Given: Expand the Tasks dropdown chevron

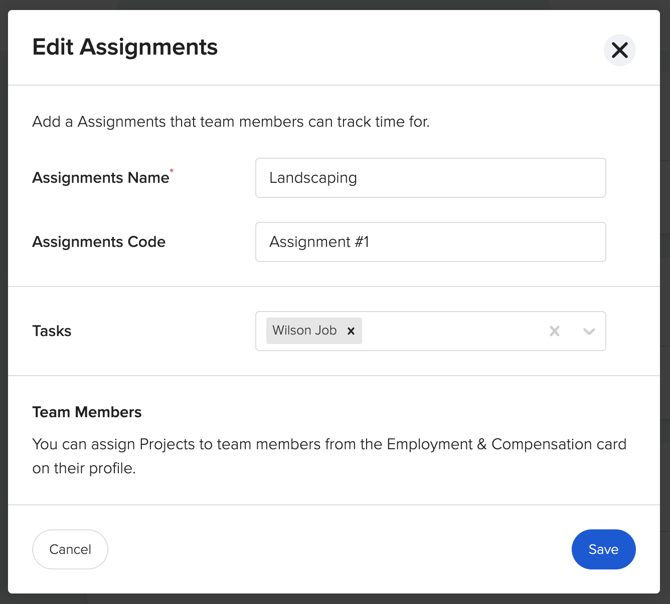Looking at the screenshot, I should [x=589, y=331].
